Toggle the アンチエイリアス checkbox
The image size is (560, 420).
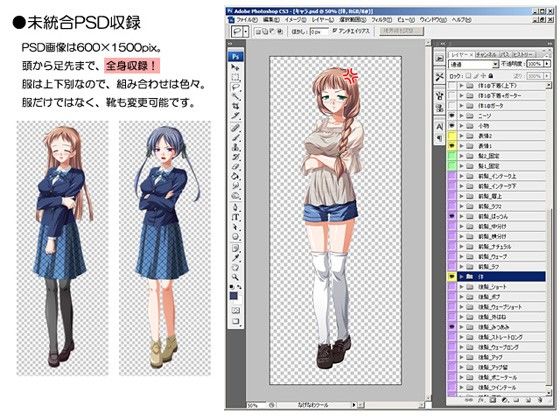335,31
